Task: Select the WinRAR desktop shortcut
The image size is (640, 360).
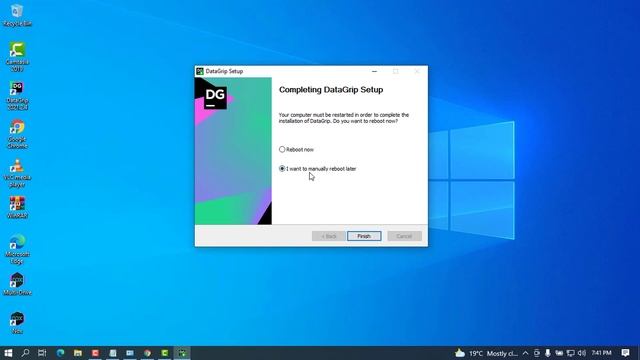Action: [17, 207]
